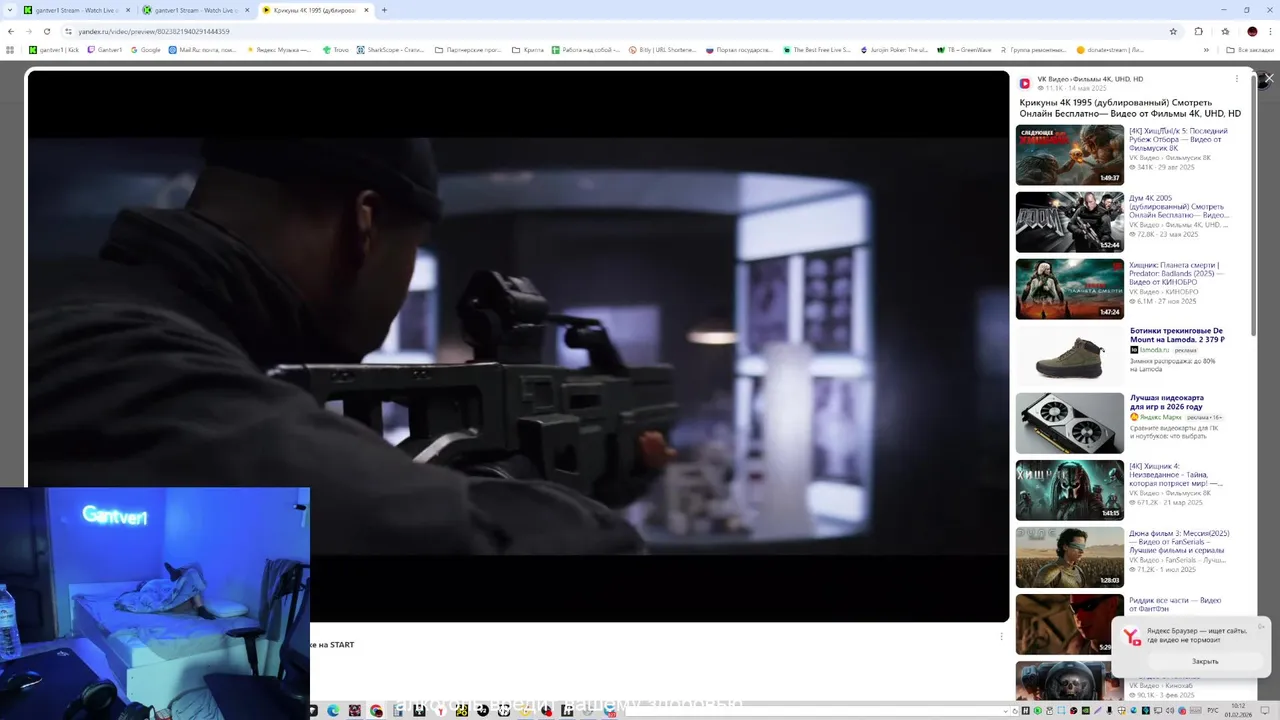This screenshot has width=1280, height=720.
Task: Click the taskbar clock showing 10:12
Action: [1239, 711]
